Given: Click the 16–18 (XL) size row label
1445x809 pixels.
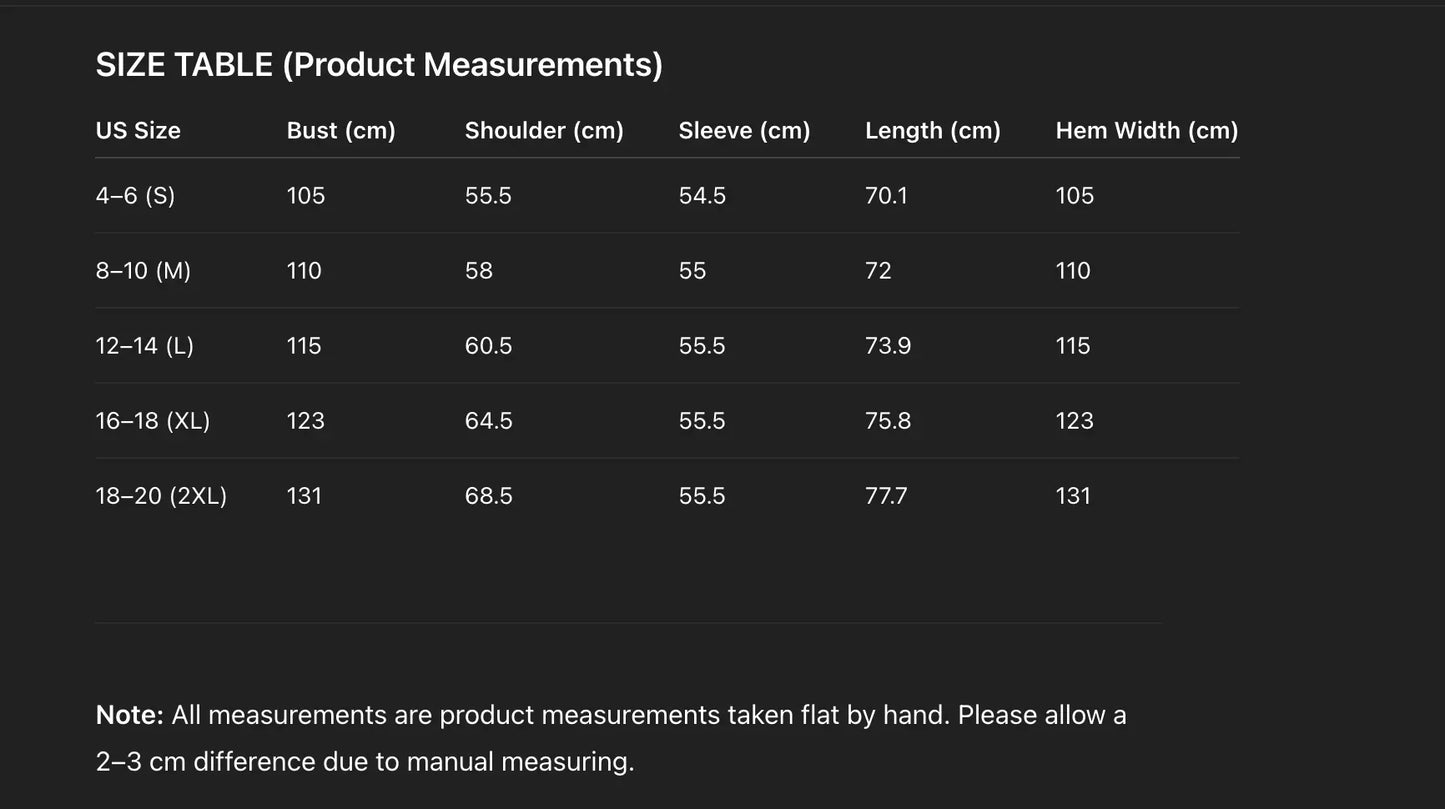Looking at the screenshot, I should click(153, 421).
